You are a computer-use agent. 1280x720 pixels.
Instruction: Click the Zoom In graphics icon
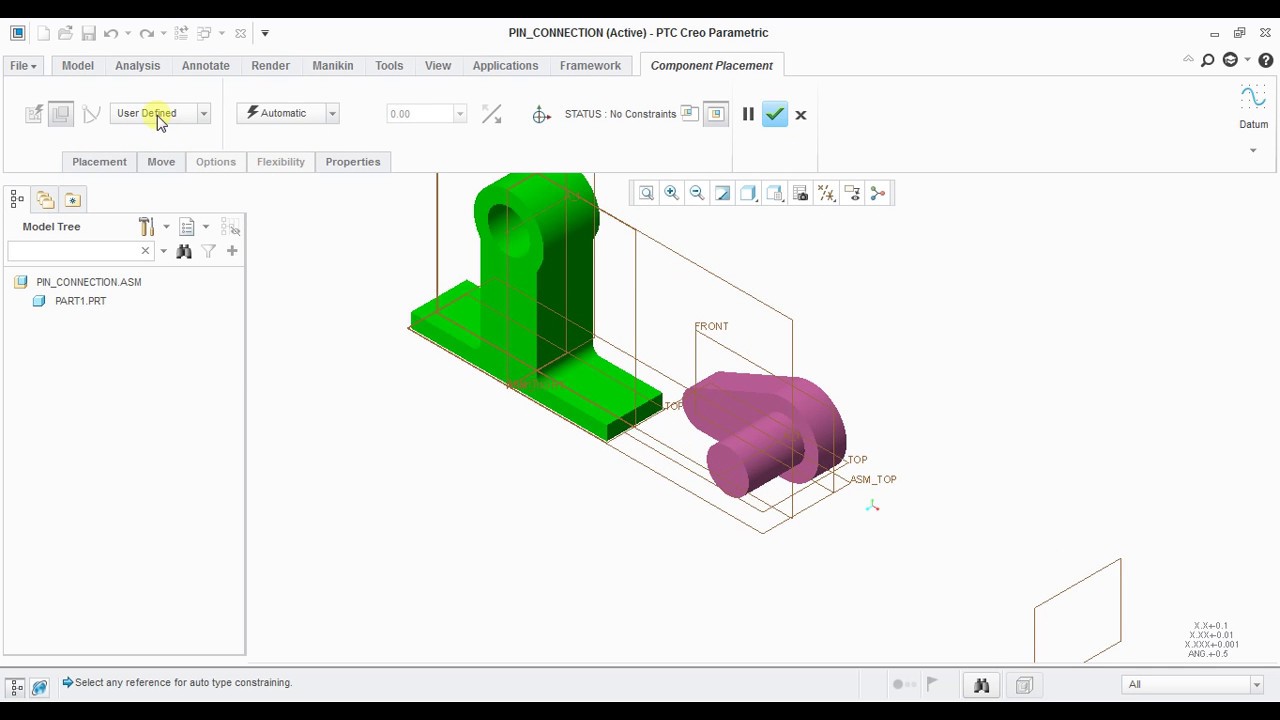point(672,194)
